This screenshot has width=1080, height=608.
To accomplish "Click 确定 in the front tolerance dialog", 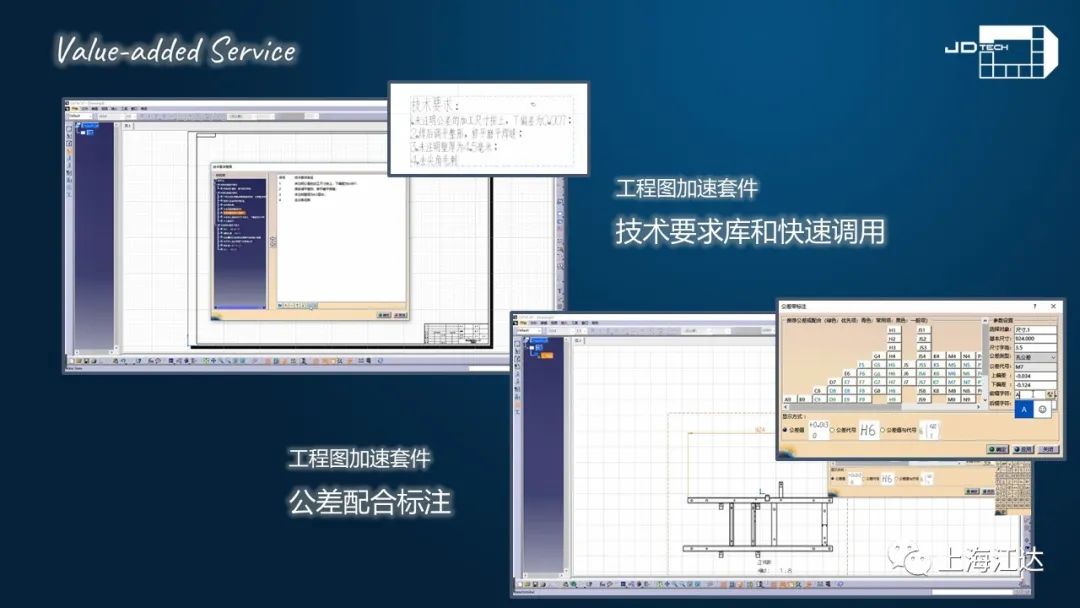I will [997, 449].
